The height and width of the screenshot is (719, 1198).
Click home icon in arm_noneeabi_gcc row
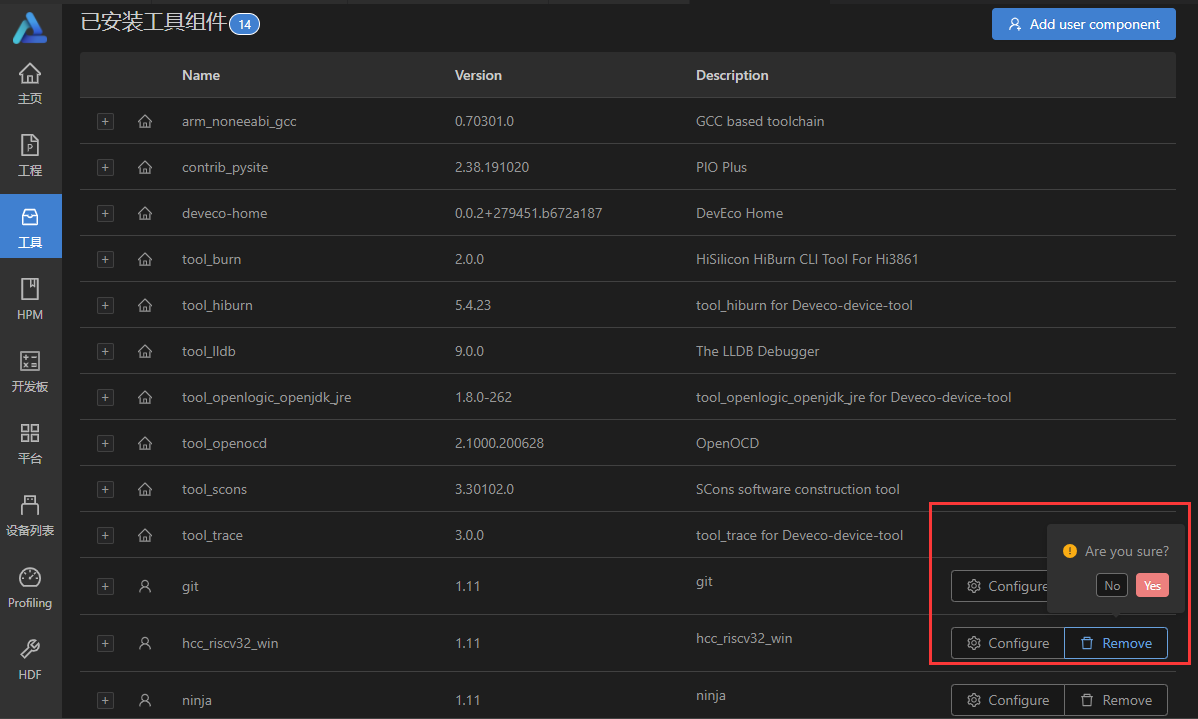pyautogui.click(x=144, y=121)
